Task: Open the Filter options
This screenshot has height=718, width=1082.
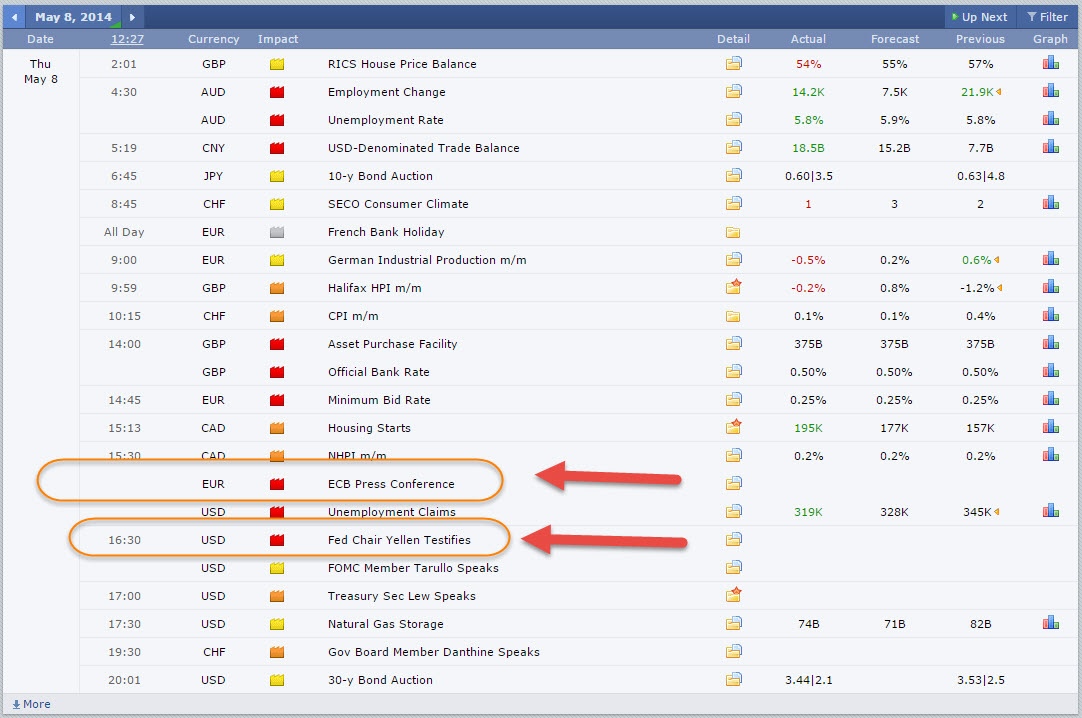Action: 1047,17
